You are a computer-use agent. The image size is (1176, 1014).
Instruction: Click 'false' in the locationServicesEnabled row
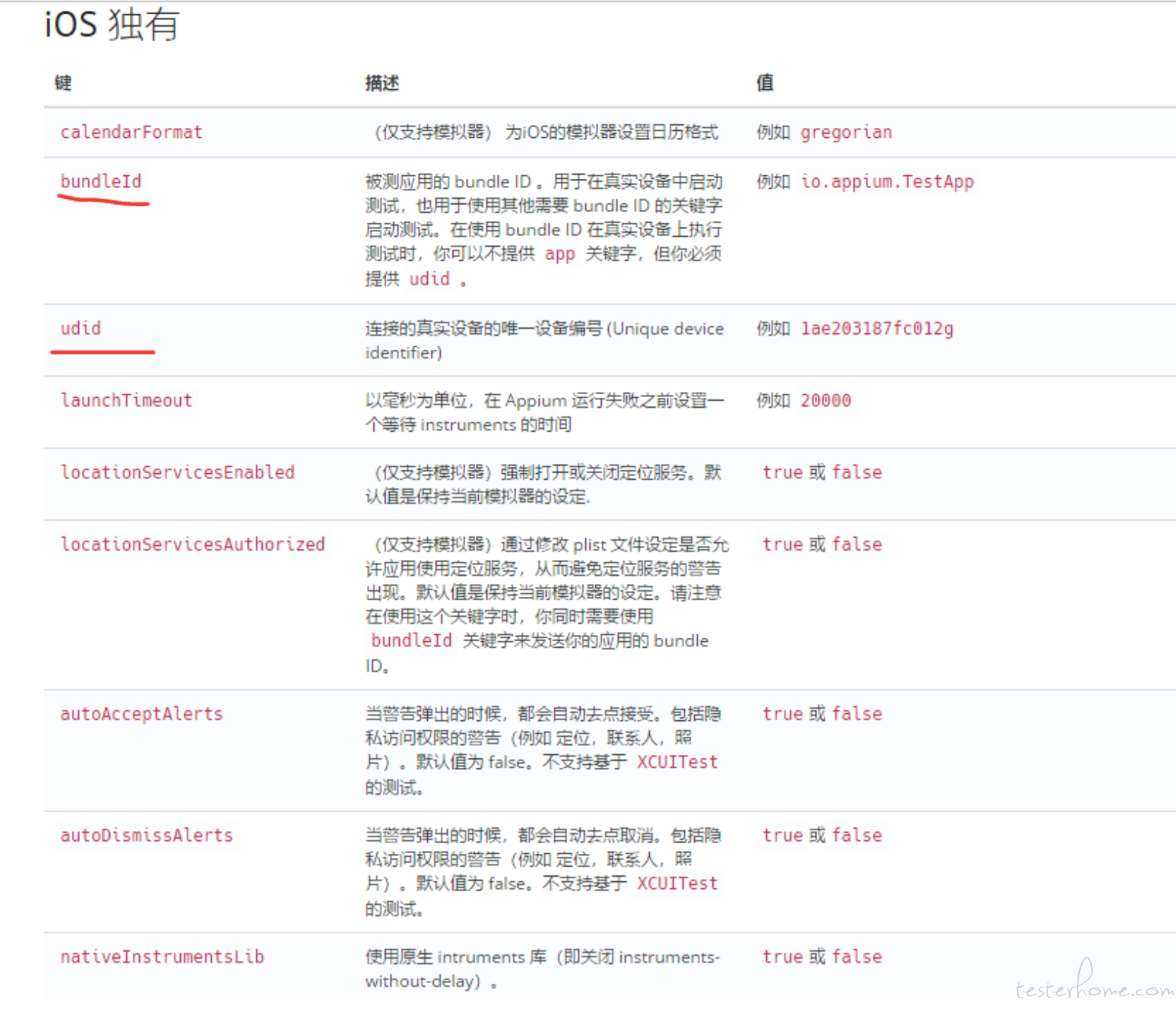point(857,472)
